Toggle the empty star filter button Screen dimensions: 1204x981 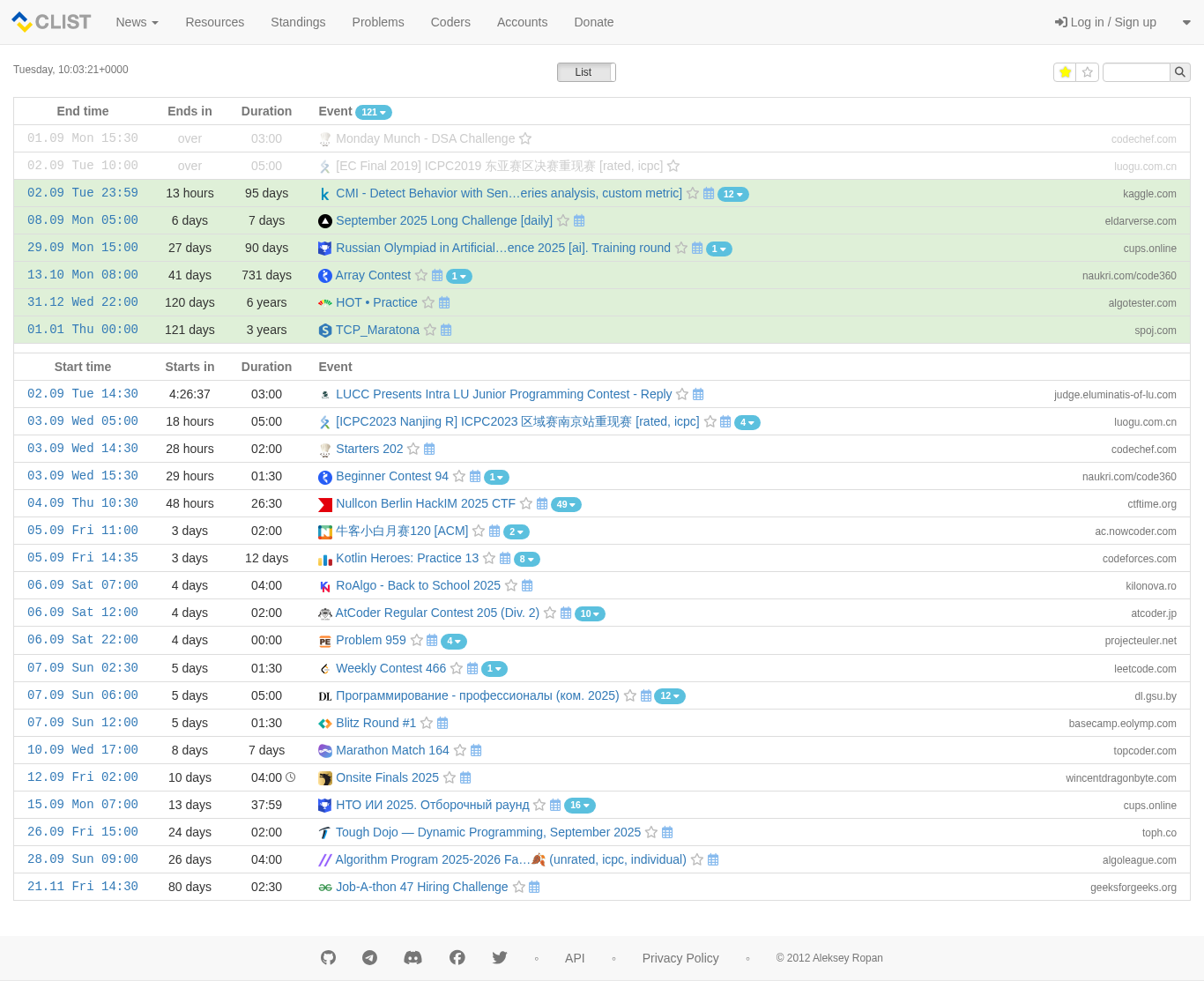[1088, 72]
